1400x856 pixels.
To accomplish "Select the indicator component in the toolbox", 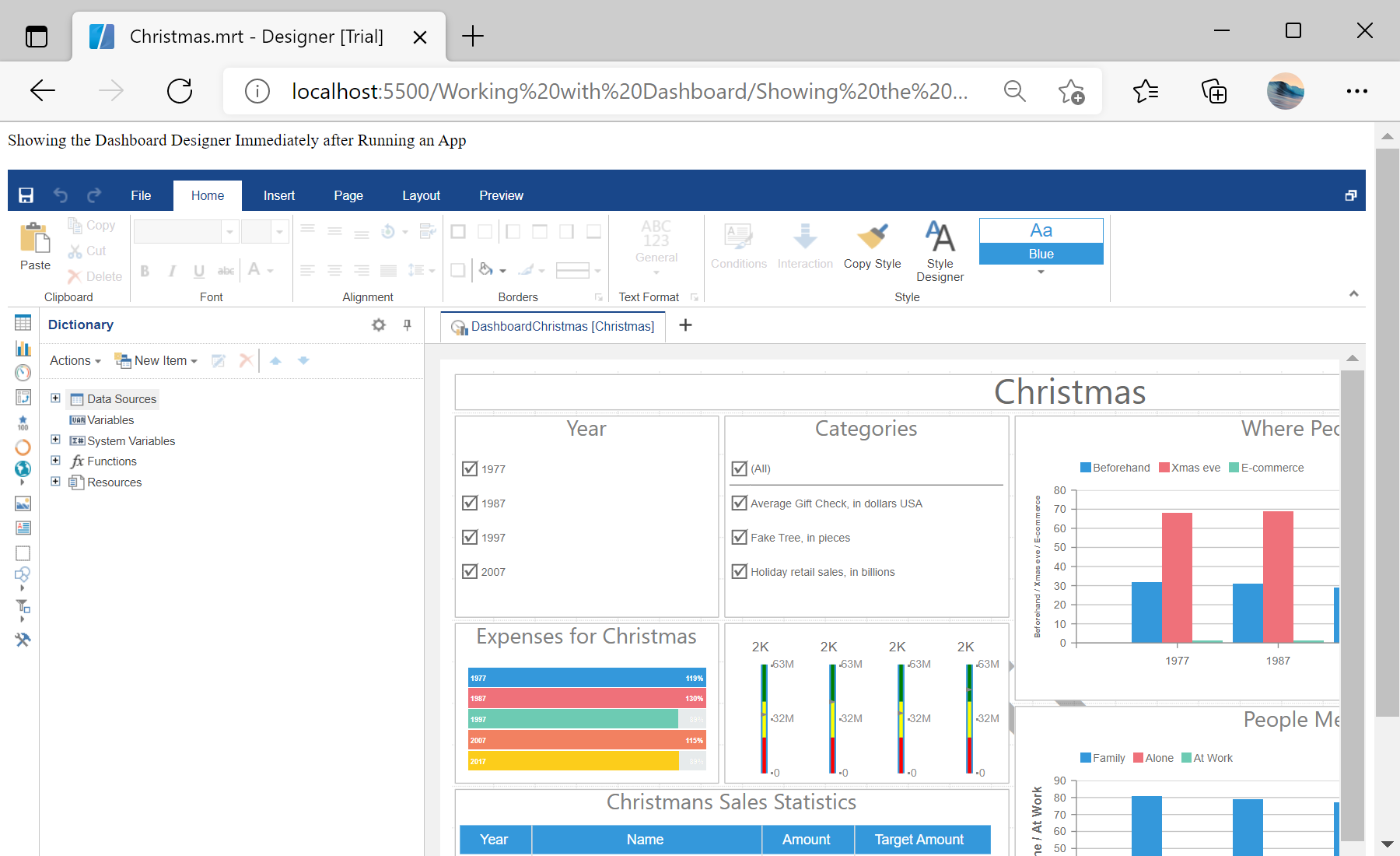I will [23, 423].
